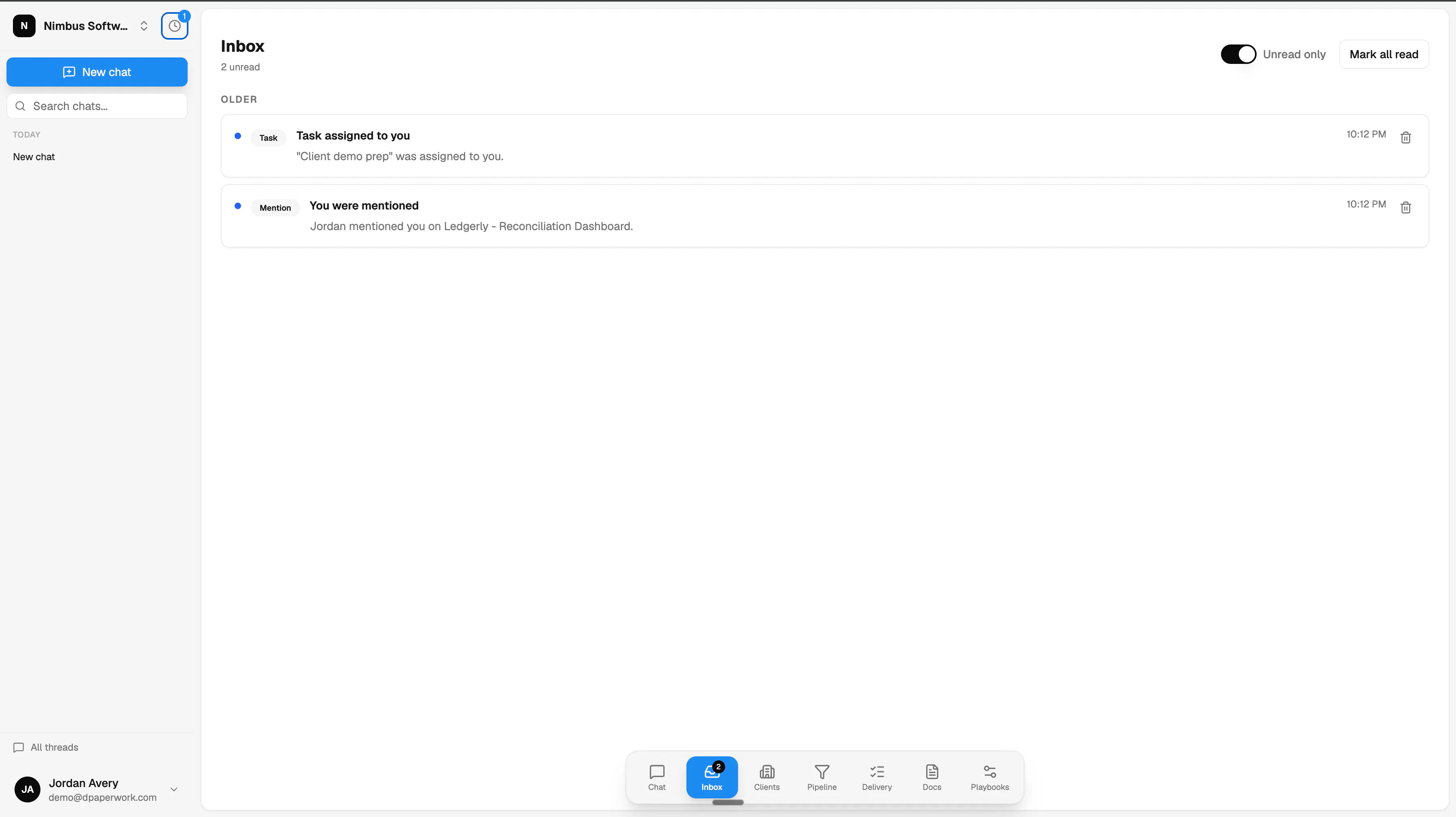The width and height of the screenshot is (1456, 817).
Task: Open the "Task assigned to you" notification
Action: pyautogui.click(x=825, y=146)
